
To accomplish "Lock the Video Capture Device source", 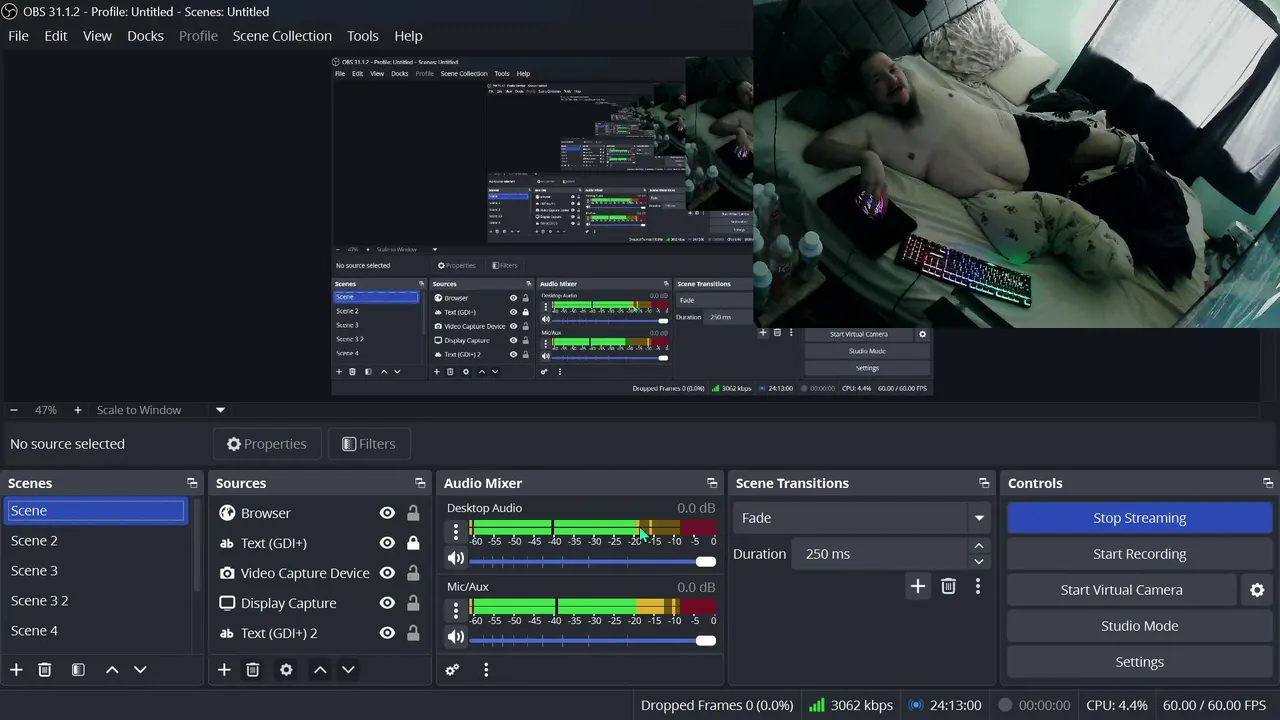I will (413, 573).
